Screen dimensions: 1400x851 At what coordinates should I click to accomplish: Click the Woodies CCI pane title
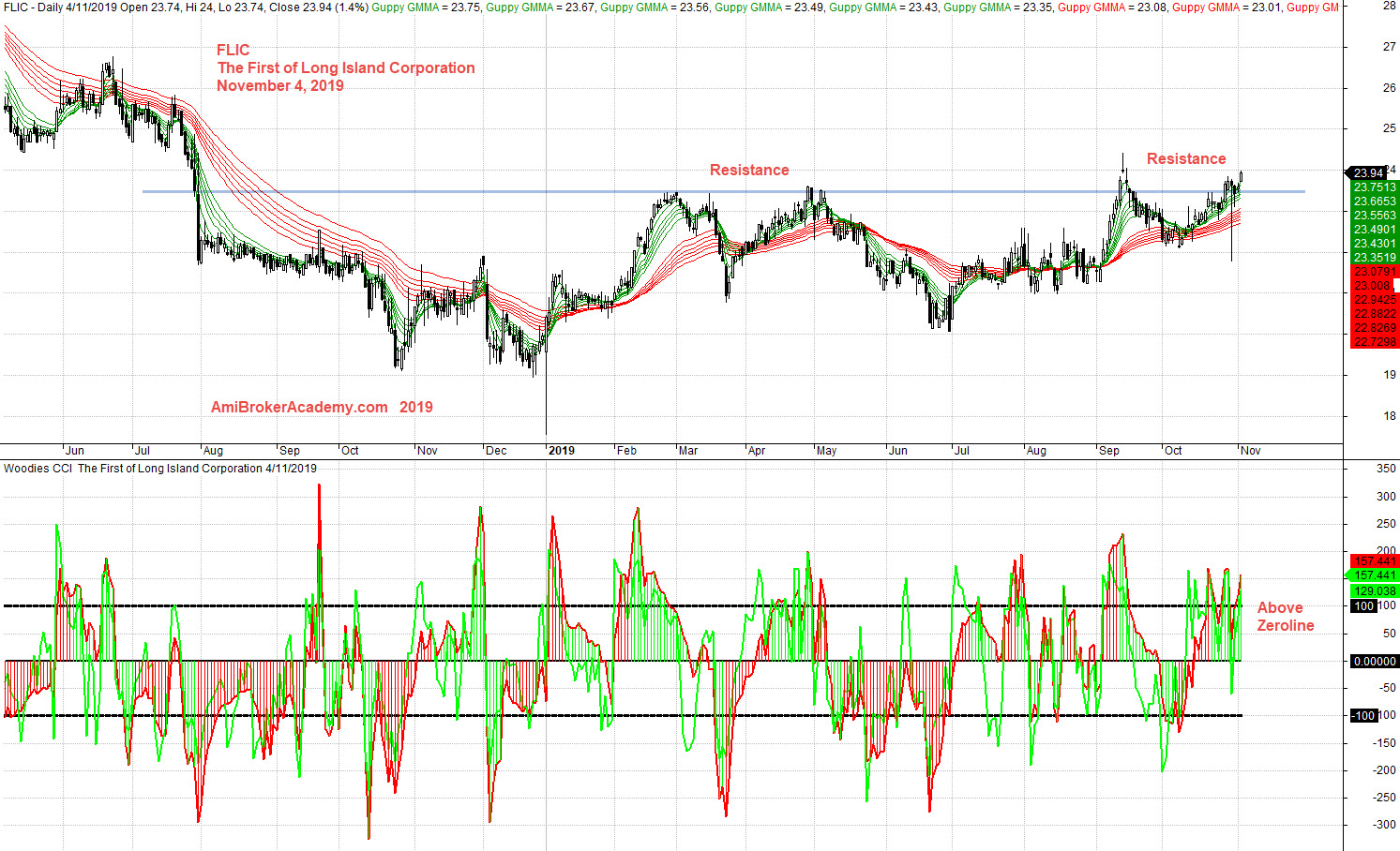pyautogui.click(x=160, y=469)
